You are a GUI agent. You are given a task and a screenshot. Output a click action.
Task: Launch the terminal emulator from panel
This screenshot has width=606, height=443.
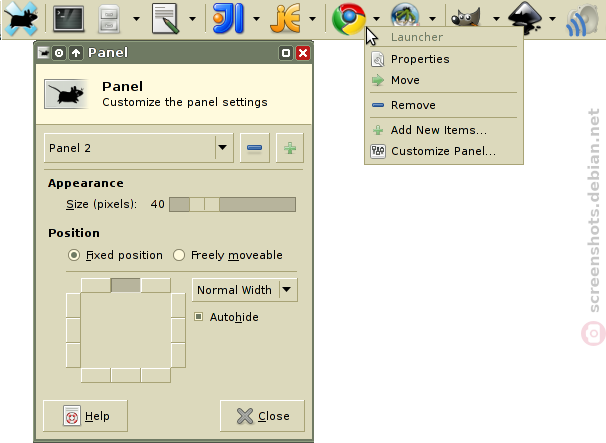coord(68,18)
